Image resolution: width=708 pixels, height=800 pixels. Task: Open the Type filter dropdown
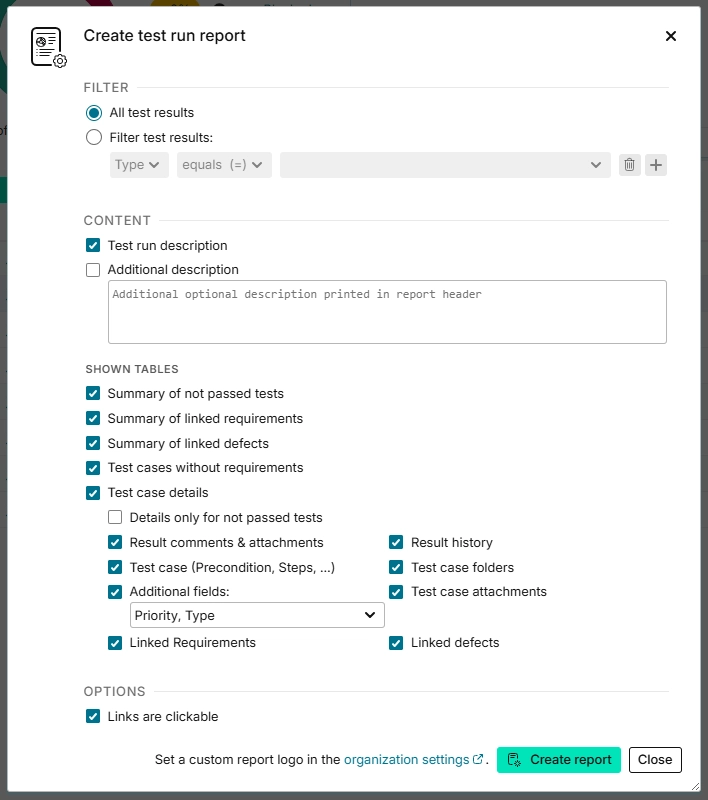click(139, 164)
